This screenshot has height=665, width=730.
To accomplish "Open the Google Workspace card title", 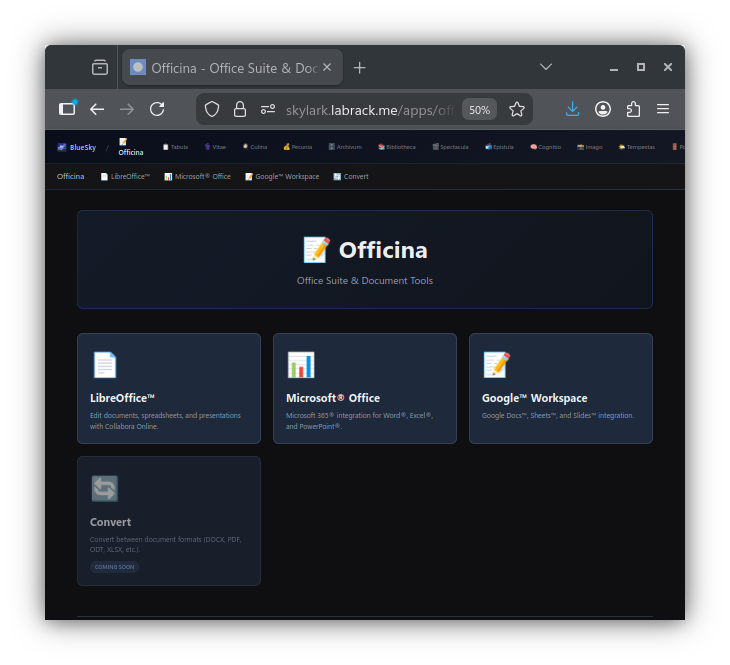I will pos(534,398).
